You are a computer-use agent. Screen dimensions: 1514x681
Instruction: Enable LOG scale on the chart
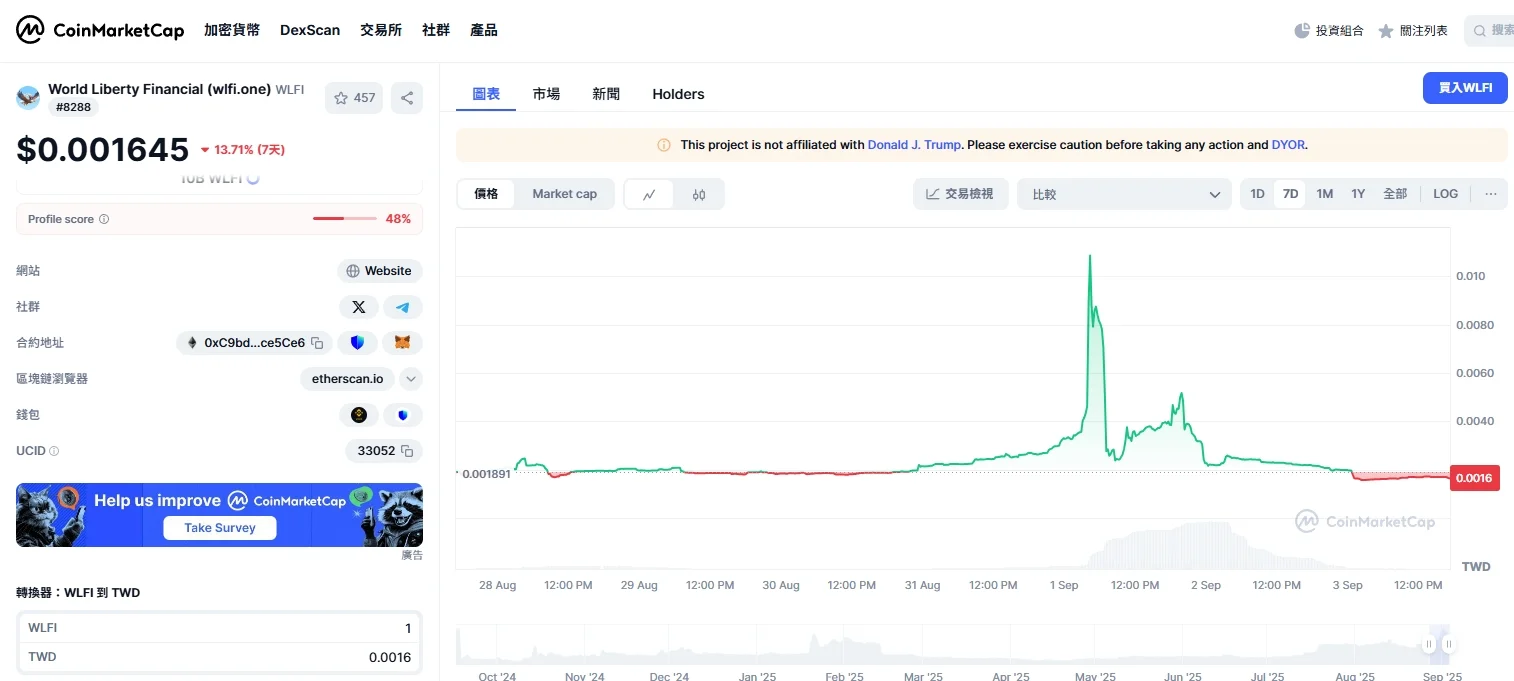click(x=1445, y=194)
